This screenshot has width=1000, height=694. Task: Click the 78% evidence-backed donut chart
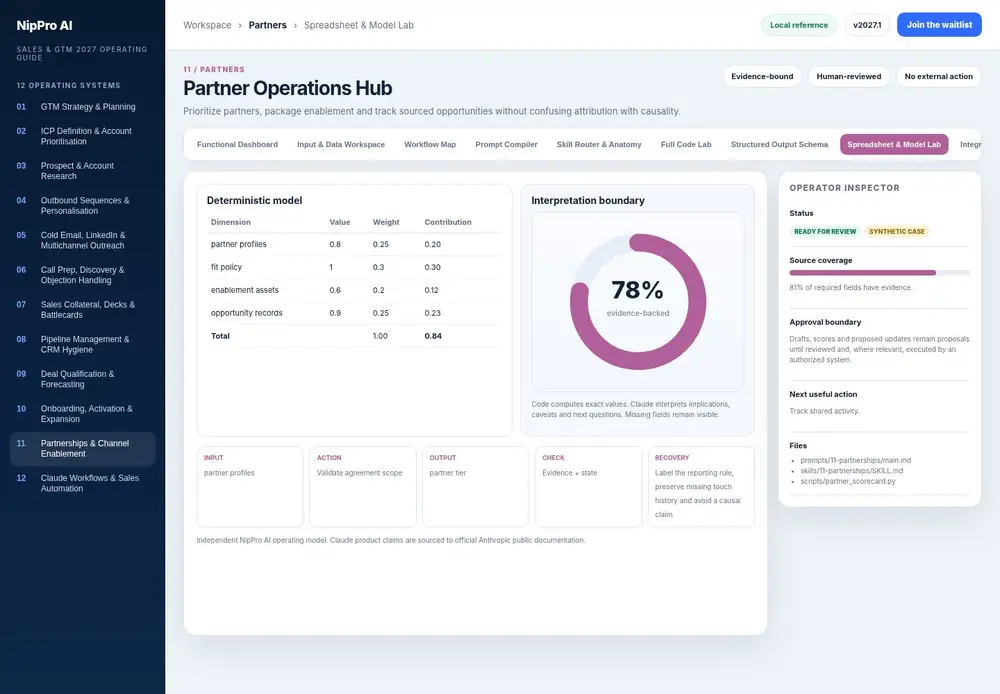(x=638, y=302)
